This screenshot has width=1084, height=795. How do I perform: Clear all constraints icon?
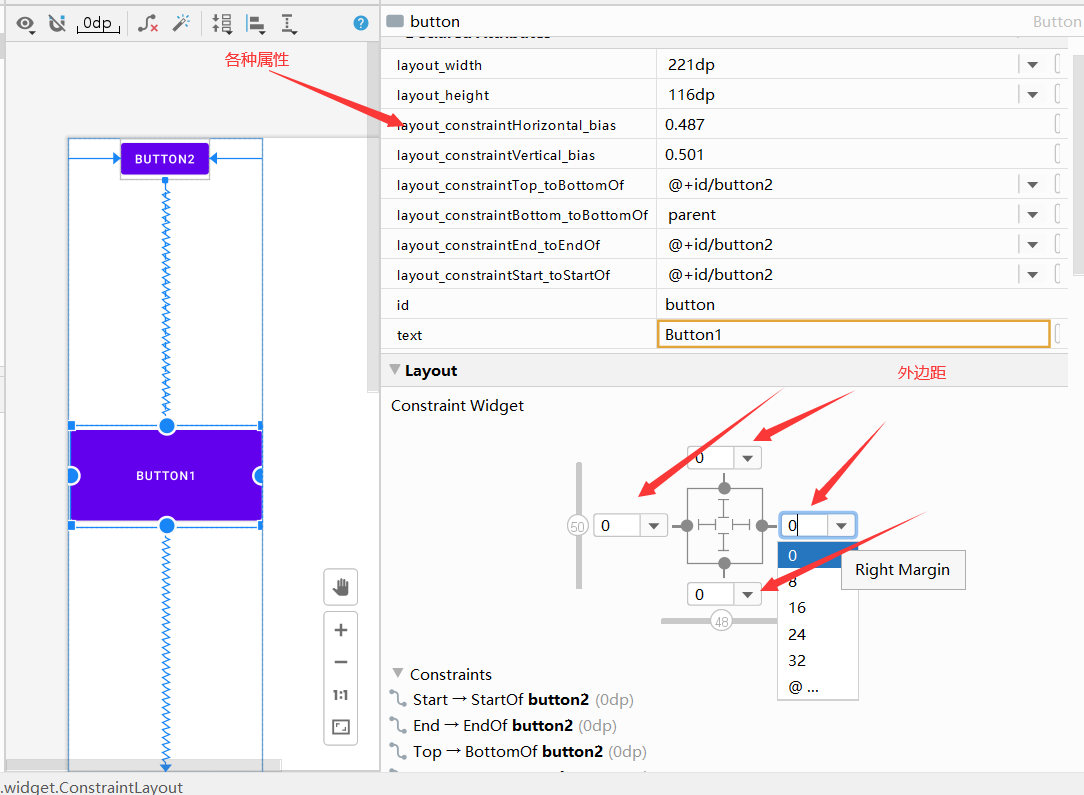tap(148, 24)
